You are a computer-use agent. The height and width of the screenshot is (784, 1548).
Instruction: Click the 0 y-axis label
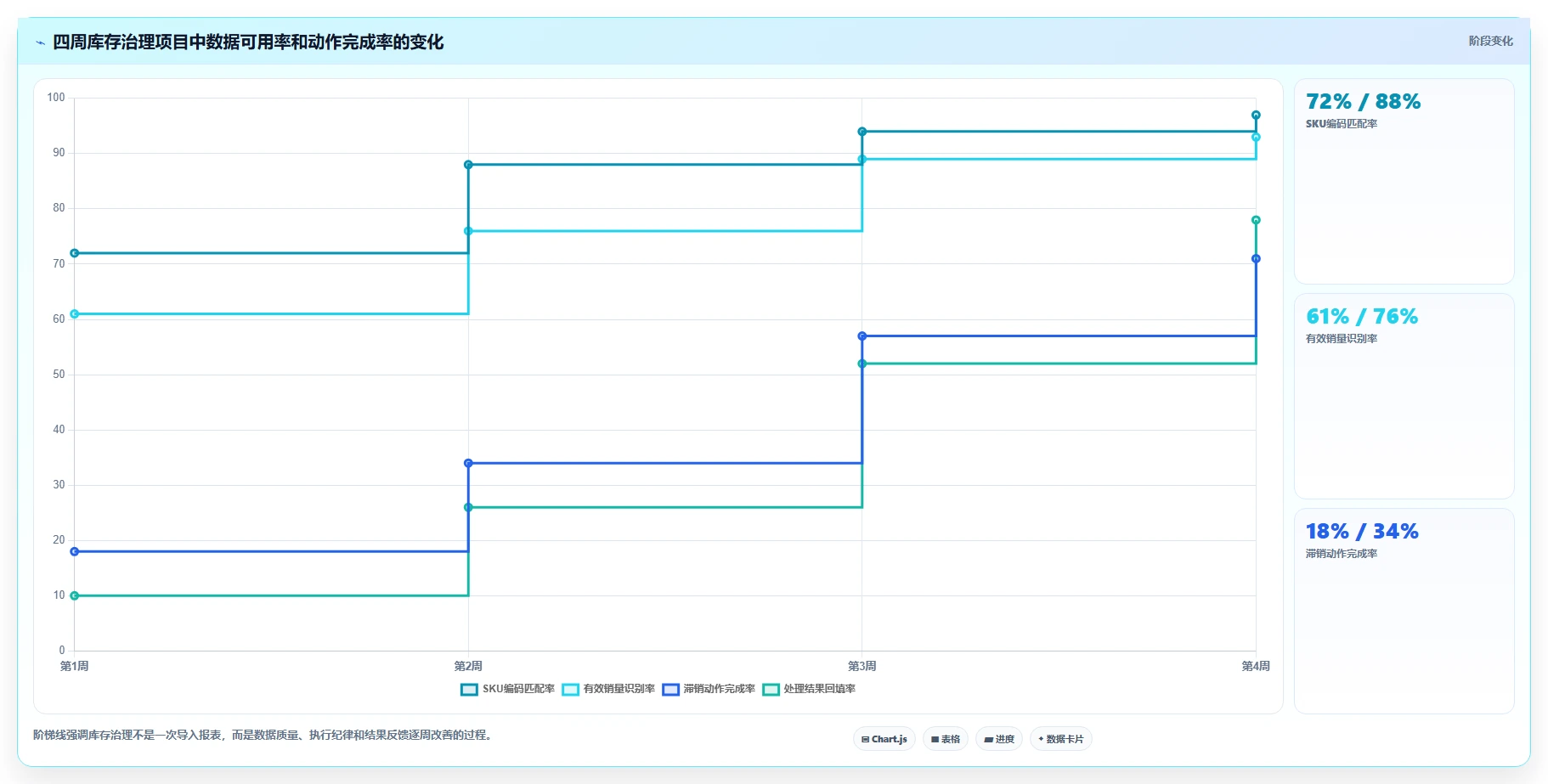pos(62,651)
